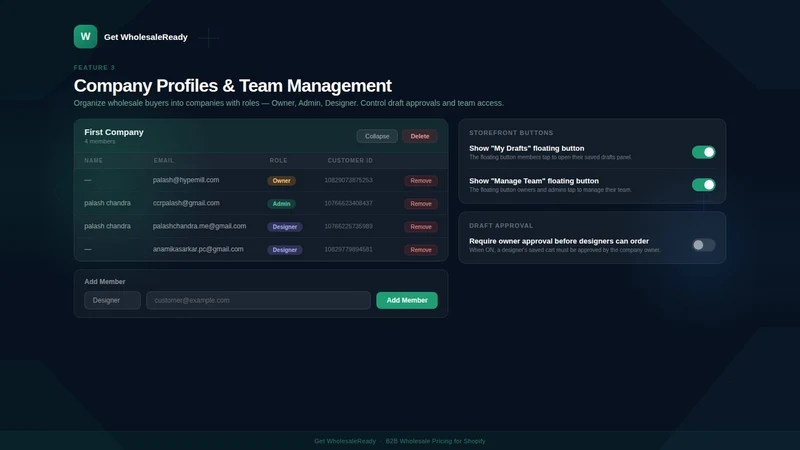Click Designer badge for anamikasarkar.pc@gmail.com
Viewport: 800px width, 450px height.
pyautogui.click(x=285, y=249)
